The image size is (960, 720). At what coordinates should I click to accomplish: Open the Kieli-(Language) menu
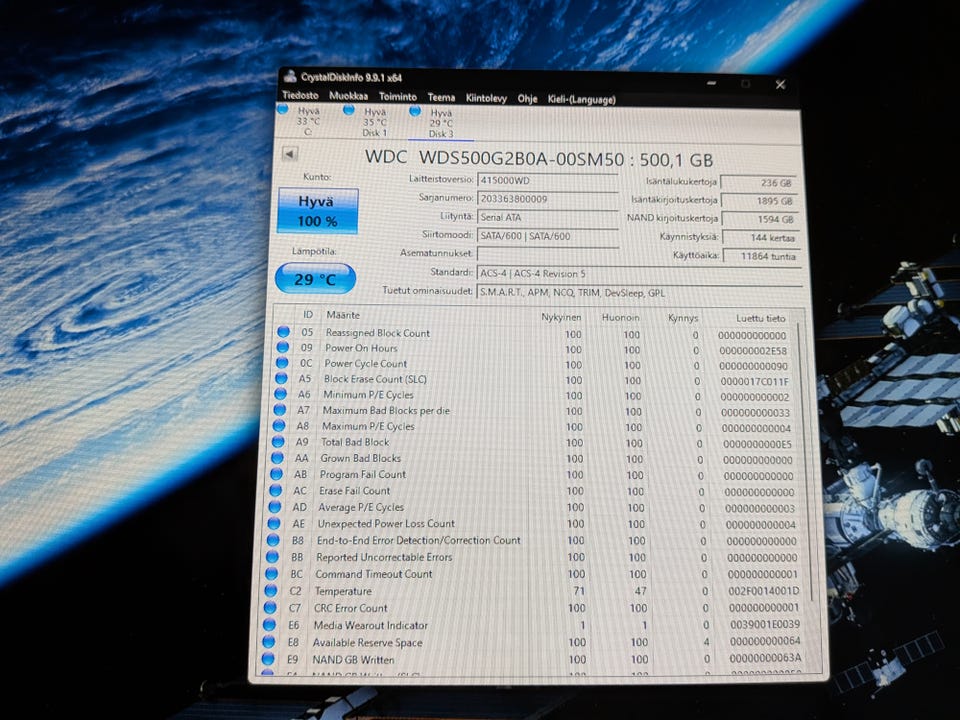tap(581, 99)
